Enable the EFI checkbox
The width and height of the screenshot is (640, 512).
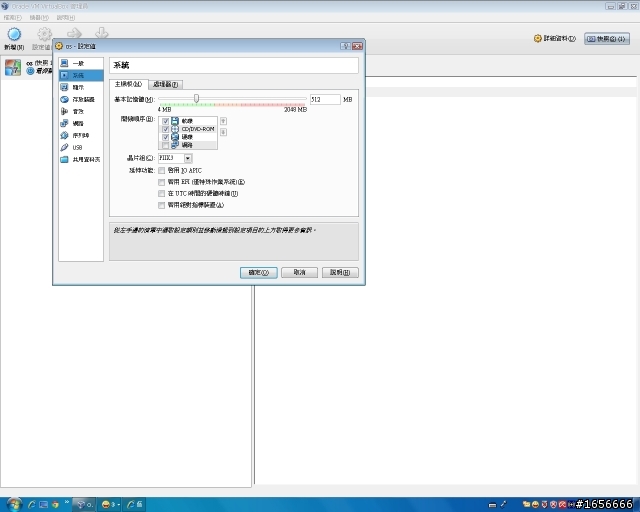tap(162, 182)
